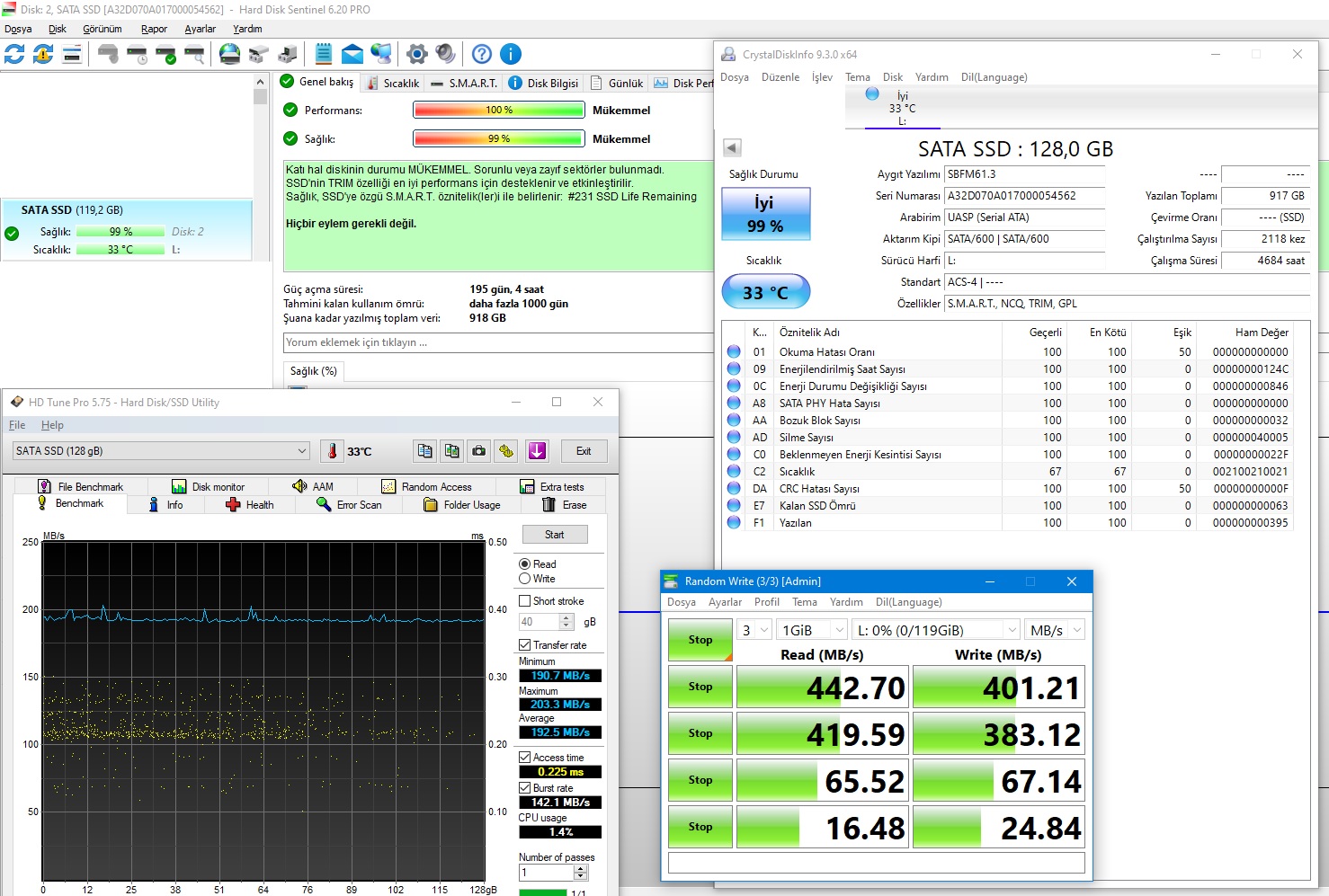Select the SATA SSD (119,2 GB) disk entry
Screen dimensions: 1329x896
click(x=127, y=230)
